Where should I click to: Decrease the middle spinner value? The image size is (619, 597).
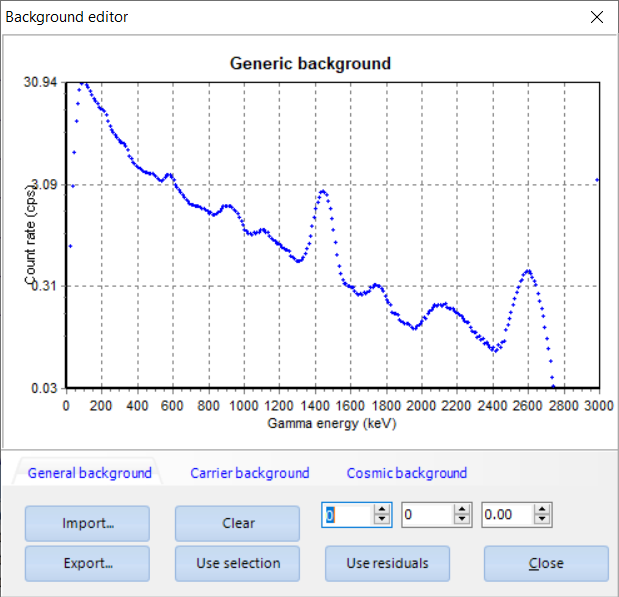(x=462, y=519)
